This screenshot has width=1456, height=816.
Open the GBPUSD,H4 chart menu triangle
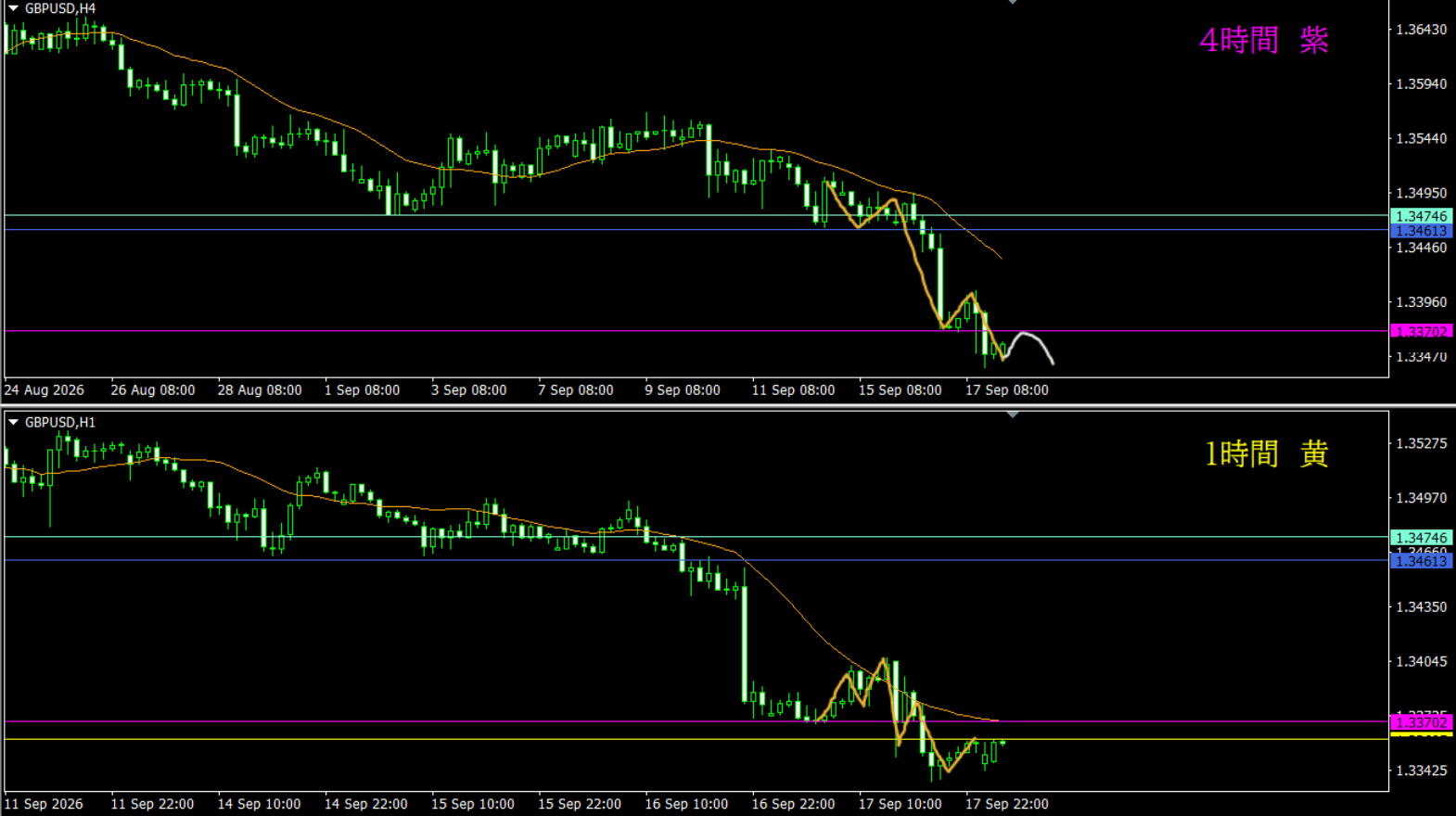point(13,8)
